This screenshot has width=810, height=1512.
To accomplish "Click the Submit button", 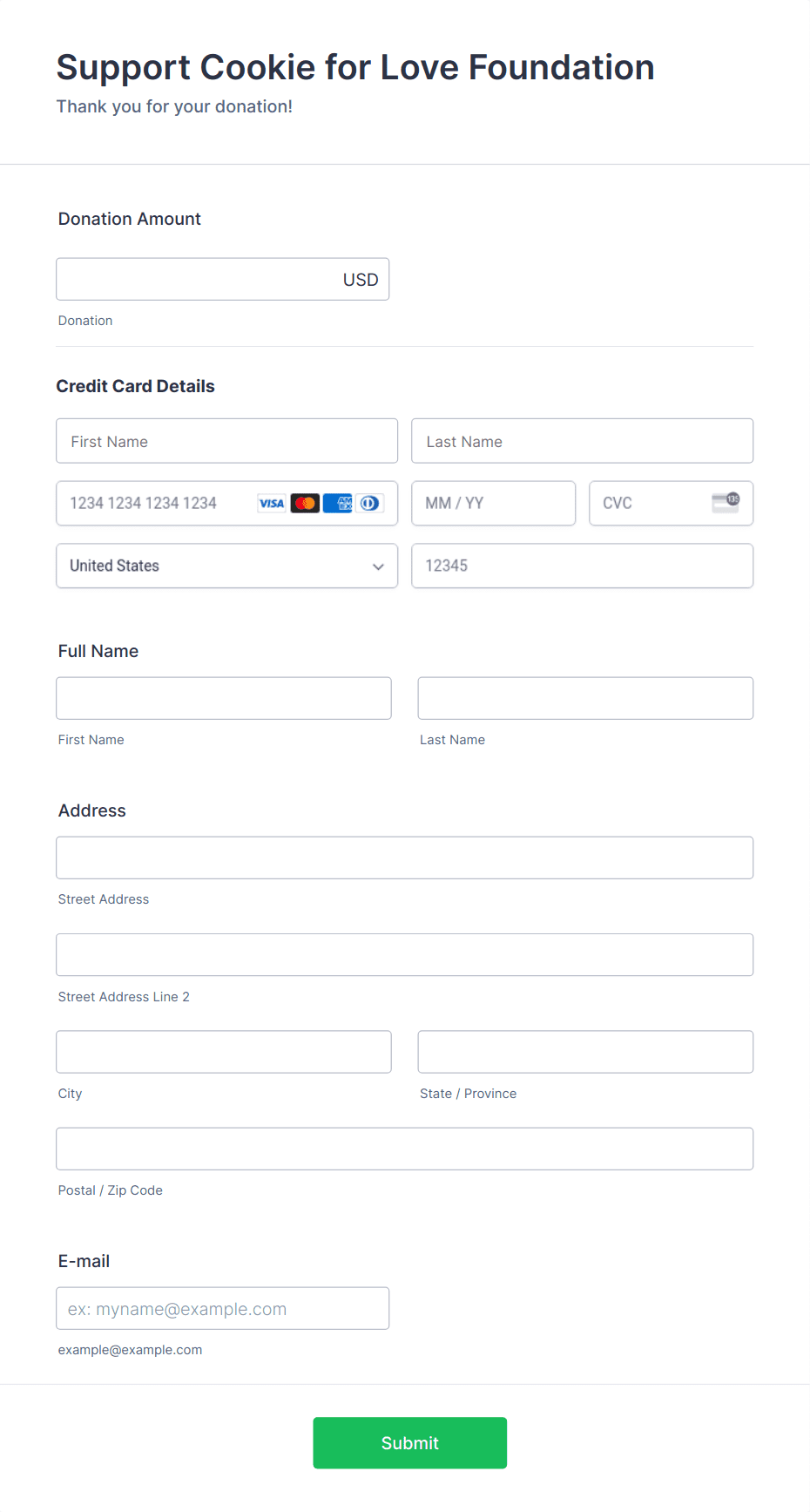I will [409, 1442].
